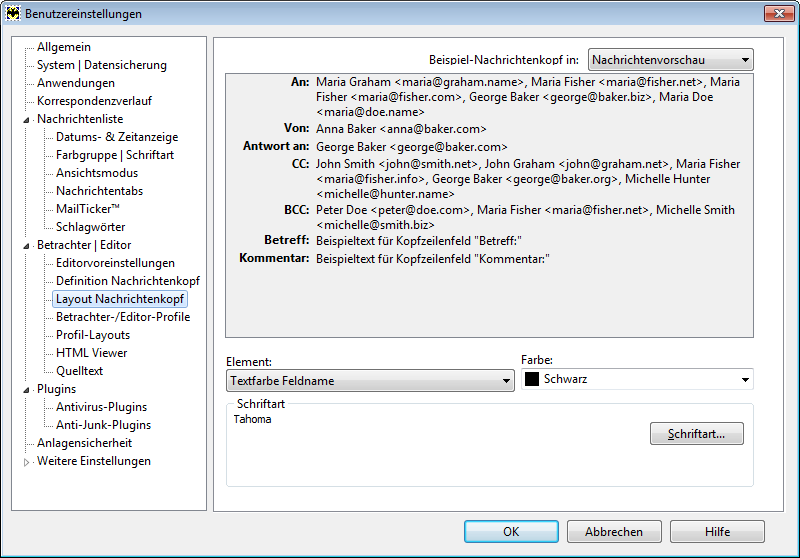
Task: Select the Nachrichtenliste tree item
Action: coord(80,119)
